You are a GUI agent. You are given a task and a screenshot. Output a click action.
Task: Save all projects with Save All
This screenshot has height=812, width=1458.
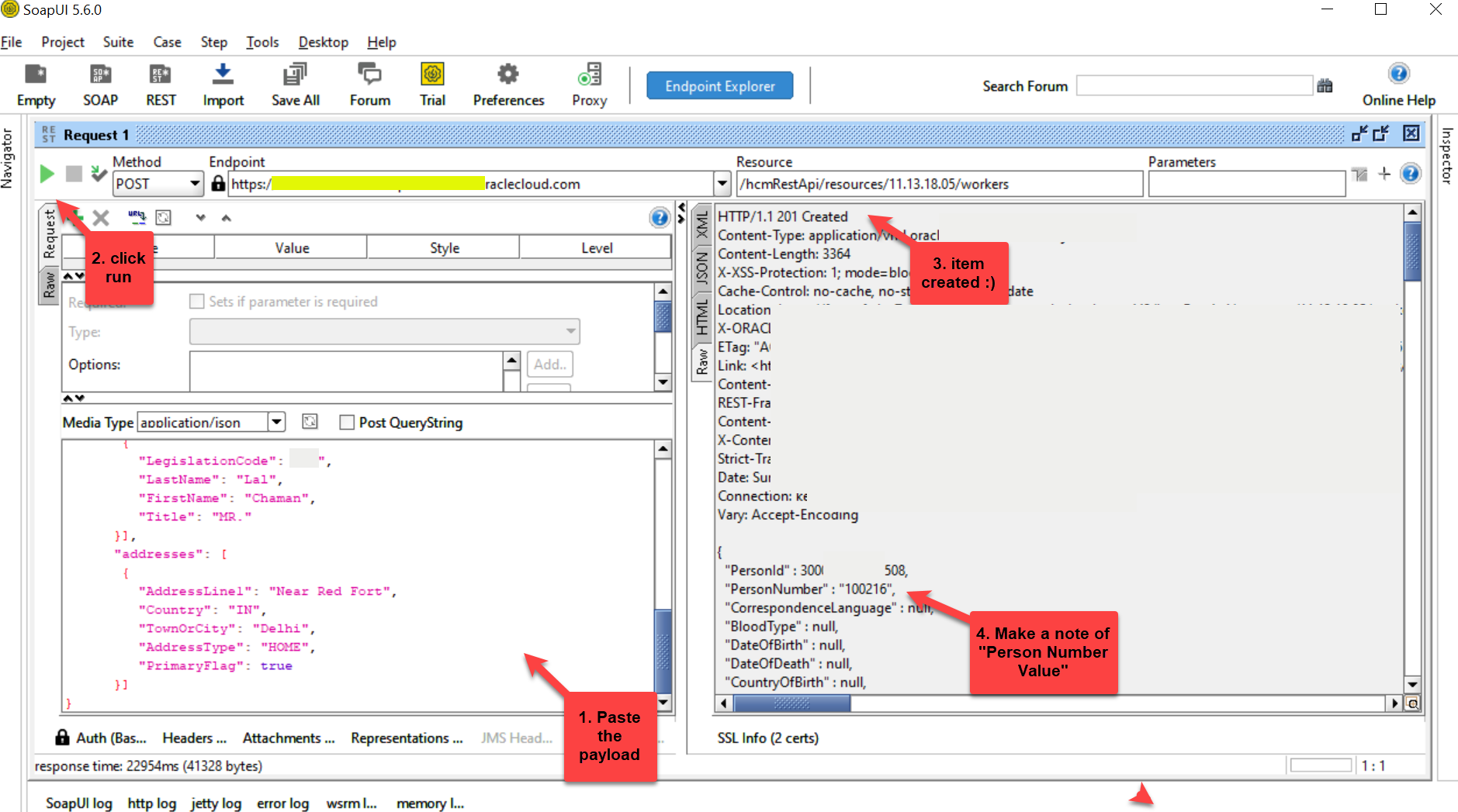(295, 85)
